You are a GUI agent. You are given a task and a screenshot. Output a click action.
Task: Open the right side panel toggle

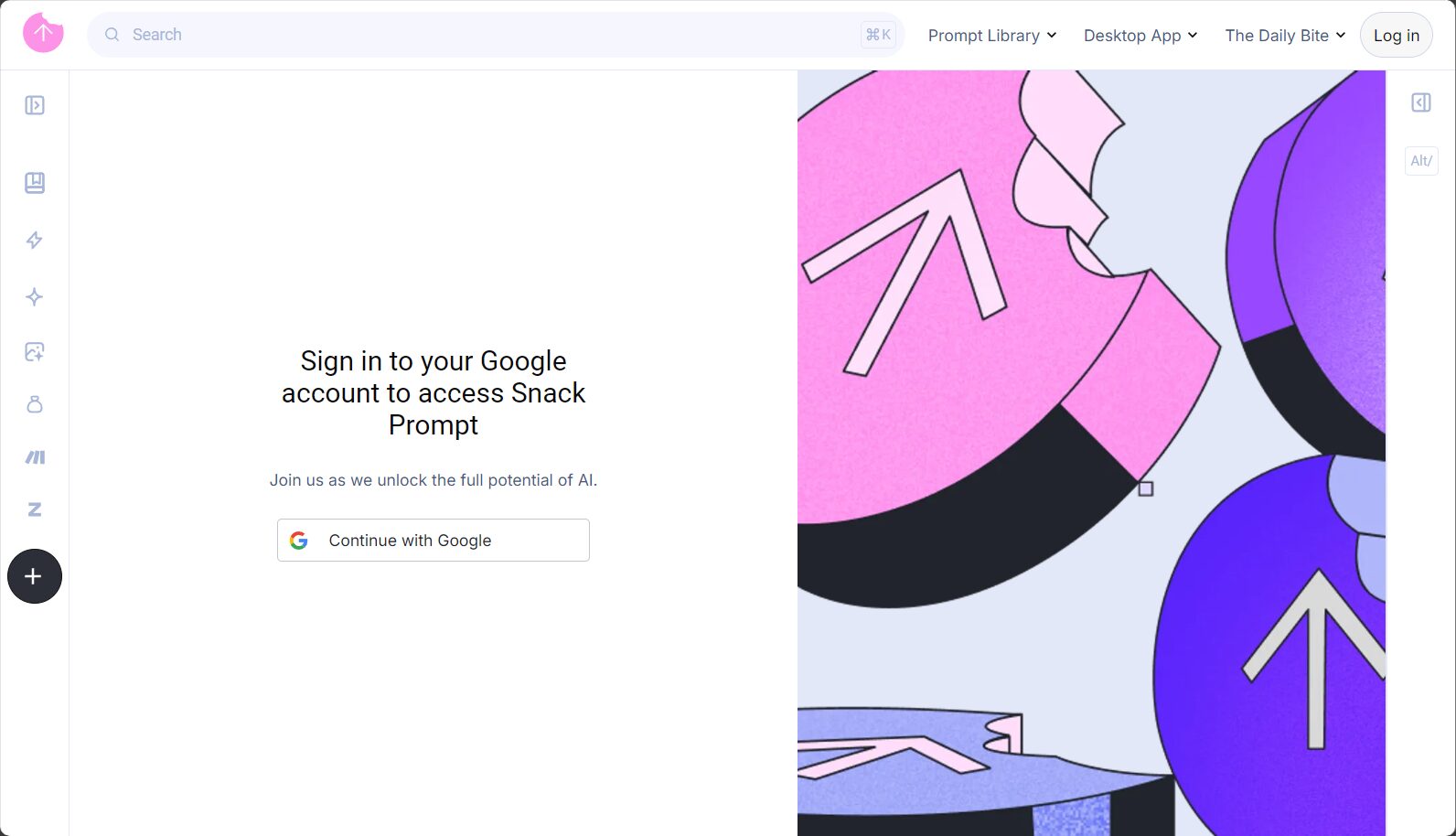[x=1421, y=102]
